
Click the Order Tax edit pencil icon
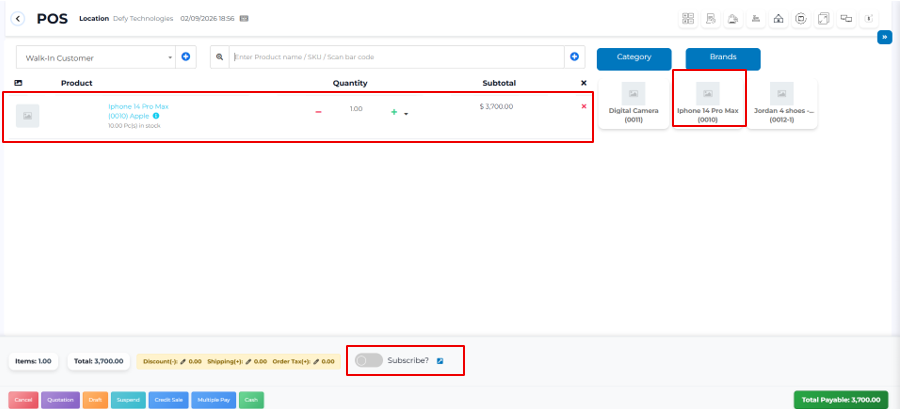(316, 361)
